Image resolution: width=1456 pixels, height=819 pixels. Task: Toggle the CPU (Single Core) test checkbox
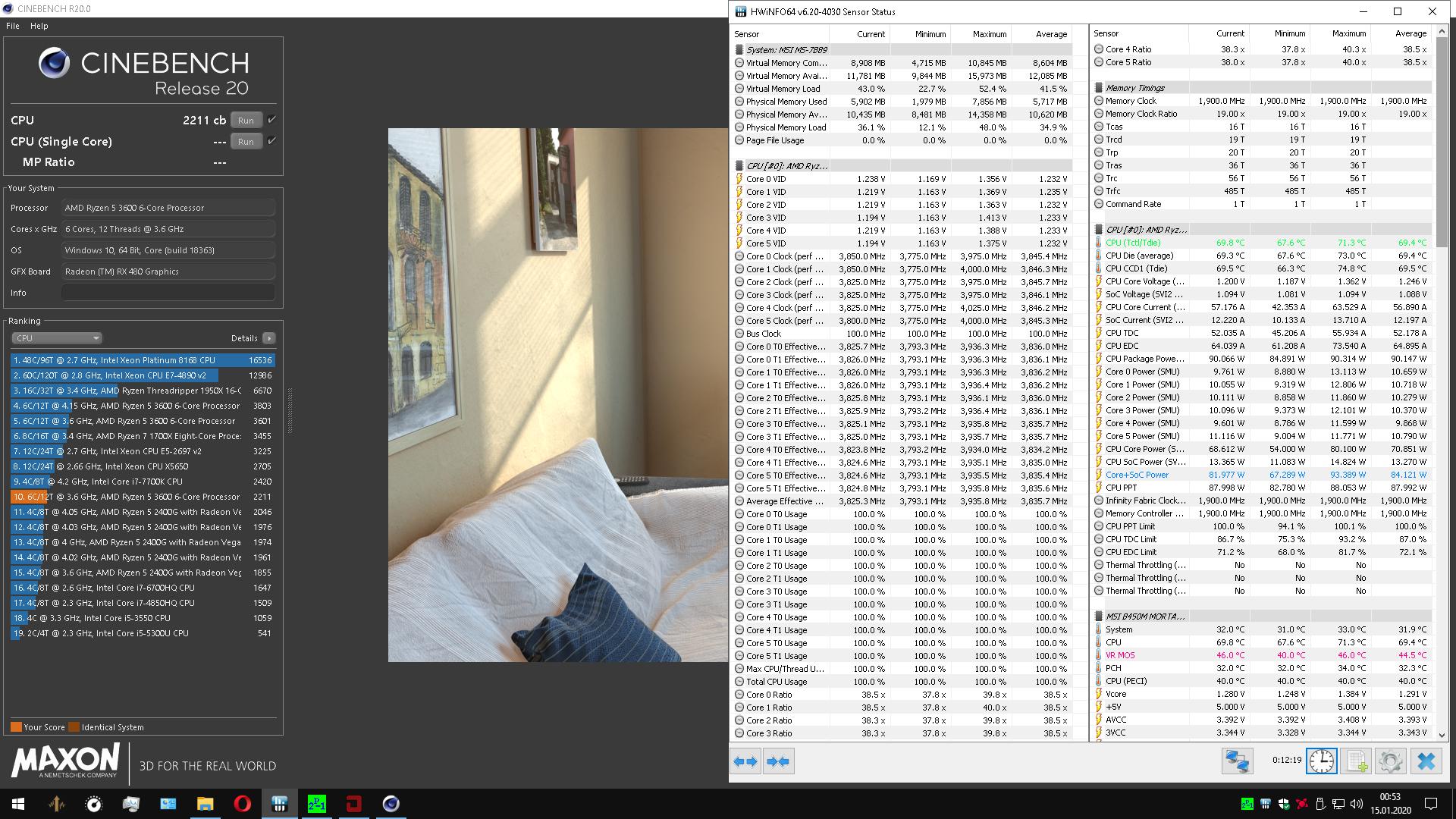pos(271,141)
